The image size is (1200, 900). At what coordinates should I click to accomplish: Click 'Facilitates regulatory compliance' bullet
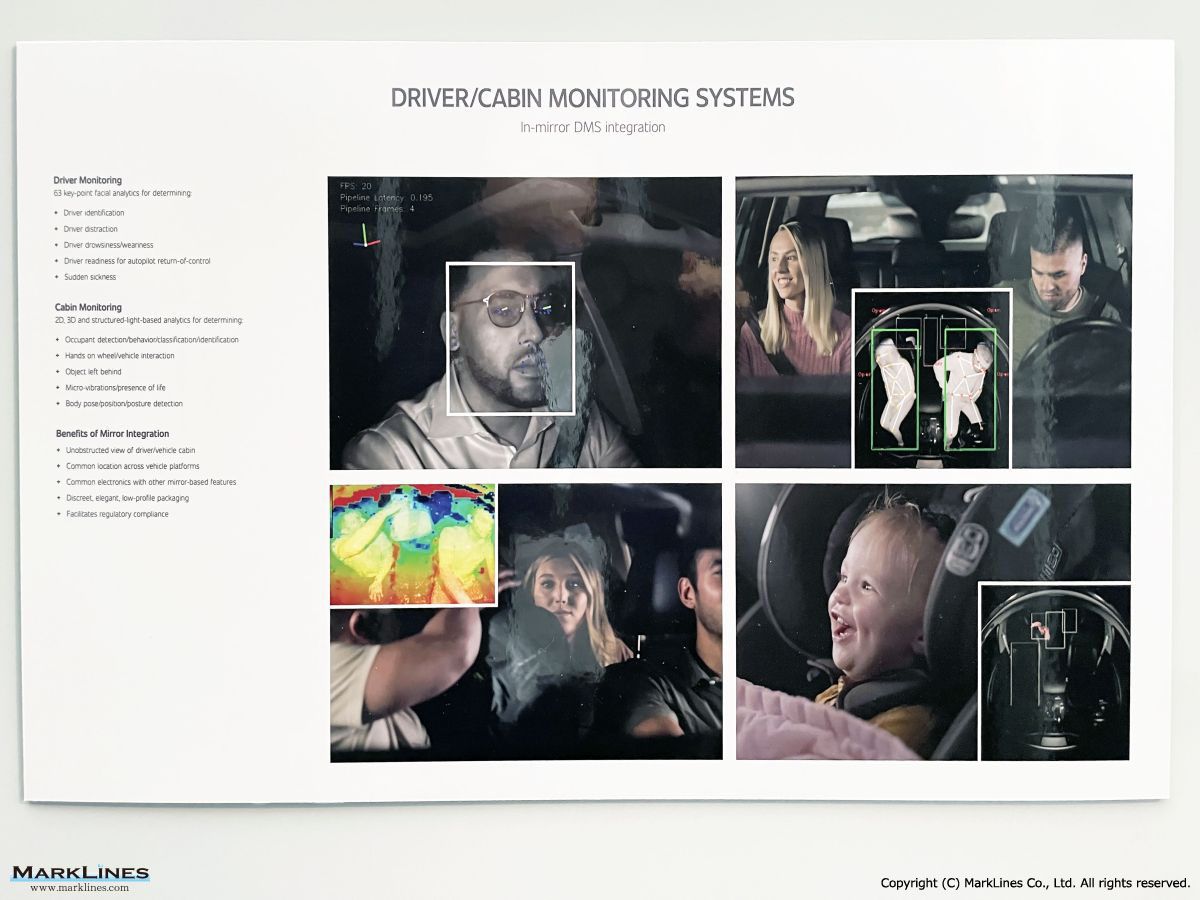click(x=116, y=514)
